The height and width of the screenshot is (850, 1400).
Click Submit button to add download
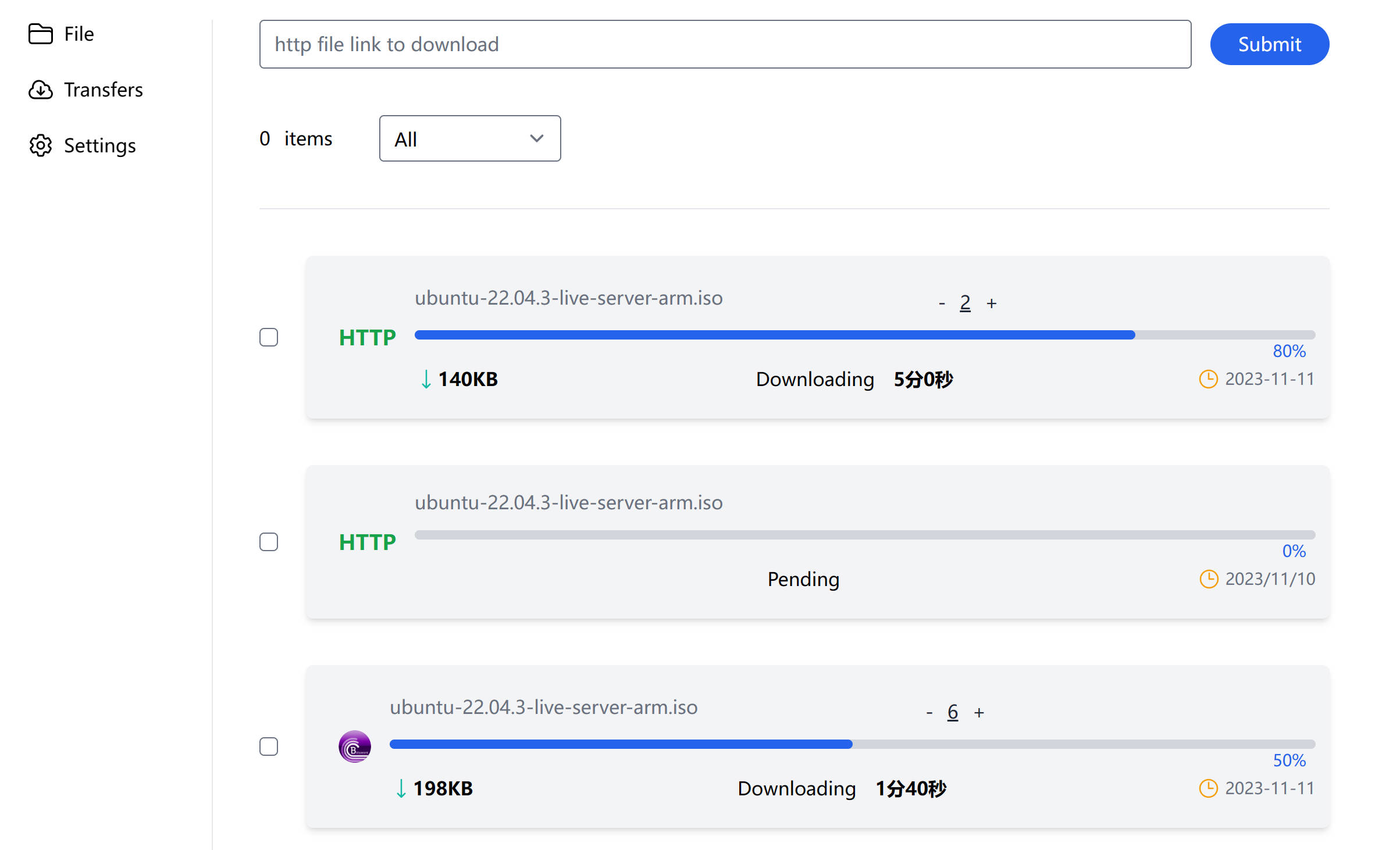pyautogui.click(x=1269, y=43)
